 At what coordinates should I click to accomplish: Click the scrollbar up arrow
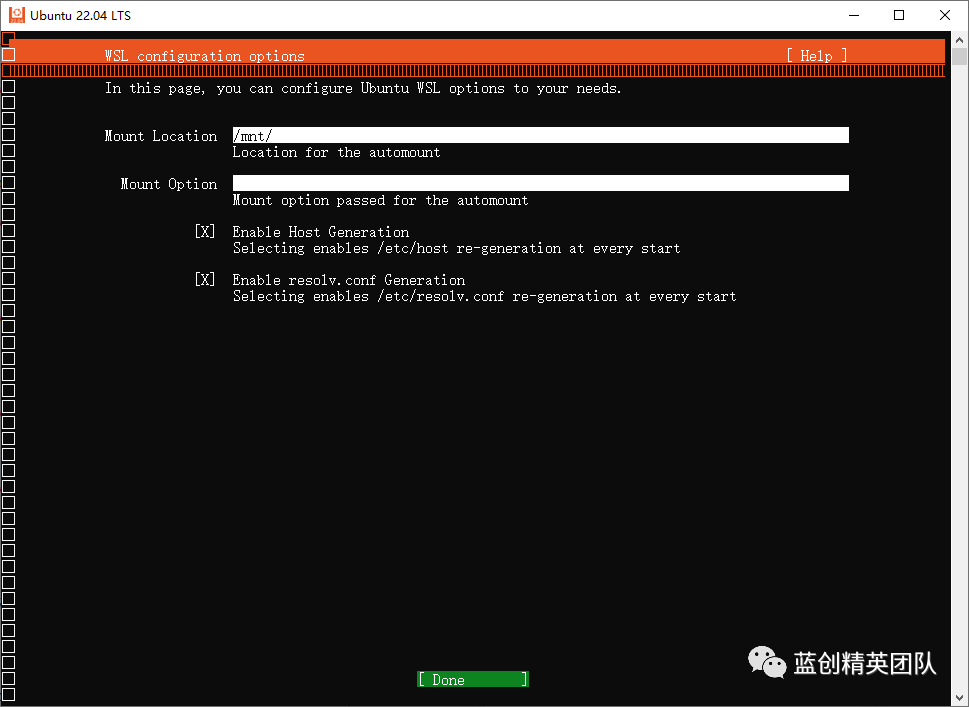(x=959, y=40)
